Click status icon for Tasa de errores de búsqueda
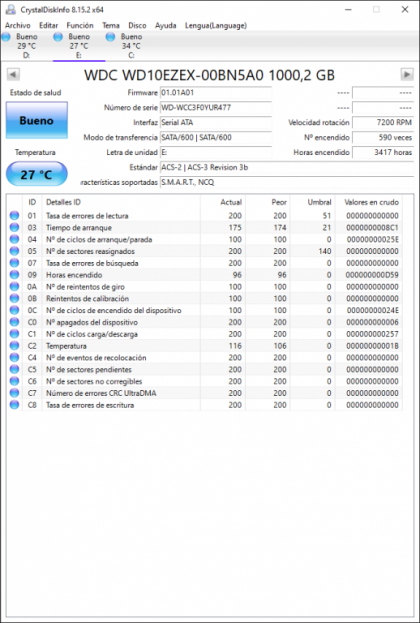The height and width of the screenshot is (623, 420). (14, 263)
